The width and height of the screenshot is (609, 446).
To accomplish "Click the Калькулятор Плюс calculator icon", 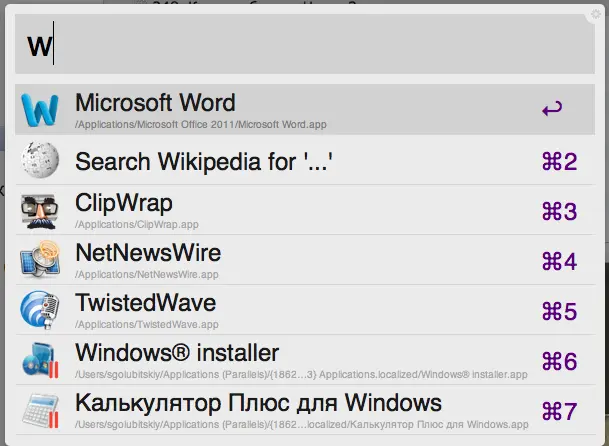I will 41,410.
